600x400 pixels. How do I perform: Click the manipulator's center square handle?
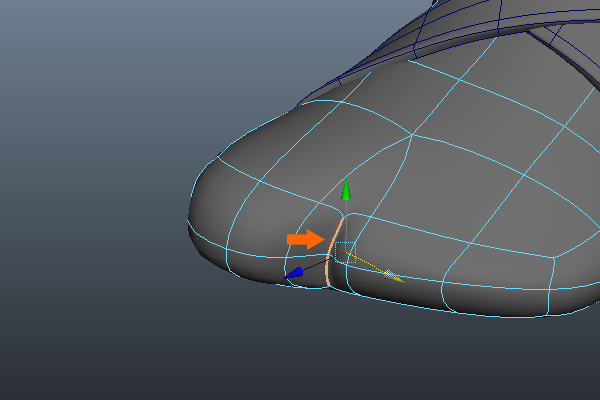(345, 250)
